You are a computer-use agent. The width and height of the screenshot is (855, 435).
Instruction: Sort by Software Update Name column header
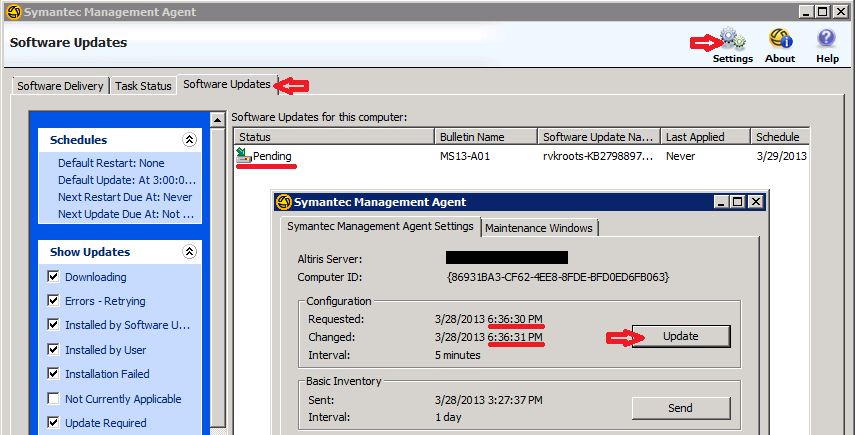(598, 137)
